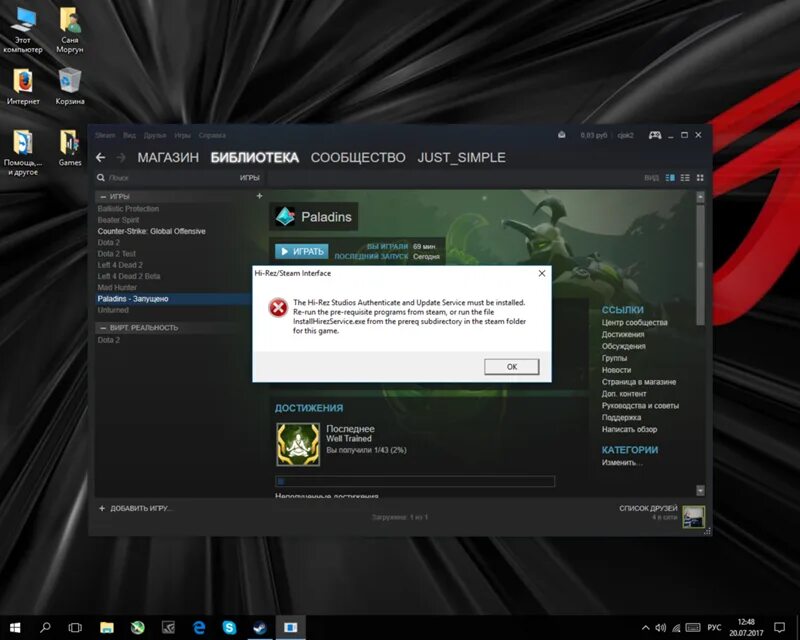Click the game page scroll down arrow
This screenshot has height=640, width=800.
700,490
